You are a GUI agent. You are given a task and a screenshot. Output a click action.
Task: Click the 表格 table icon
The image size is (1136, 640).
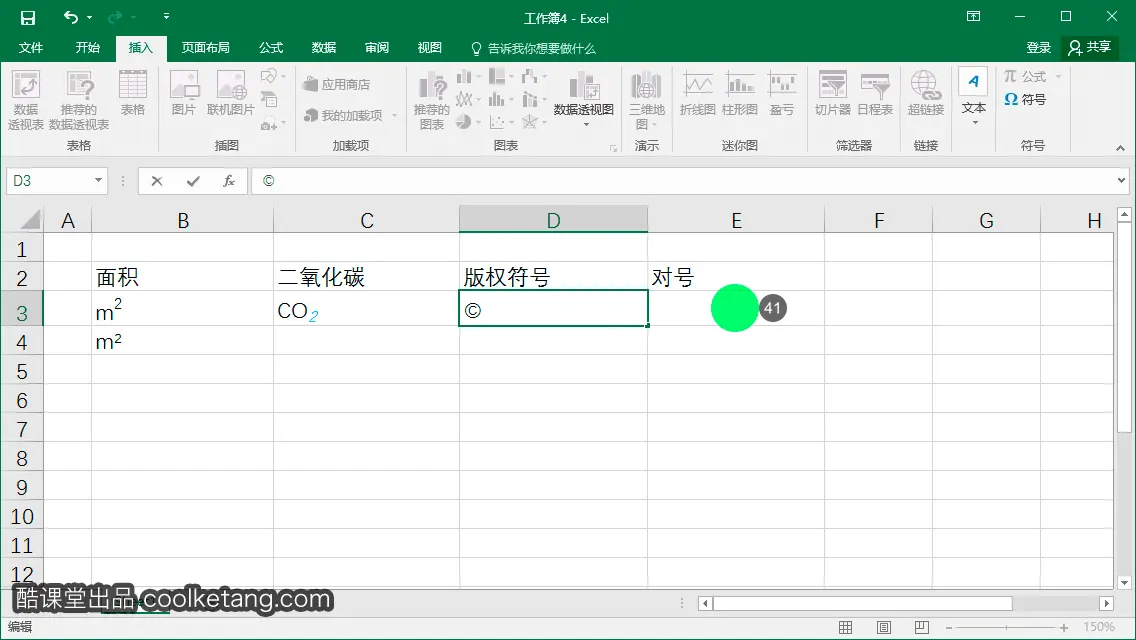tap(133, 93)
